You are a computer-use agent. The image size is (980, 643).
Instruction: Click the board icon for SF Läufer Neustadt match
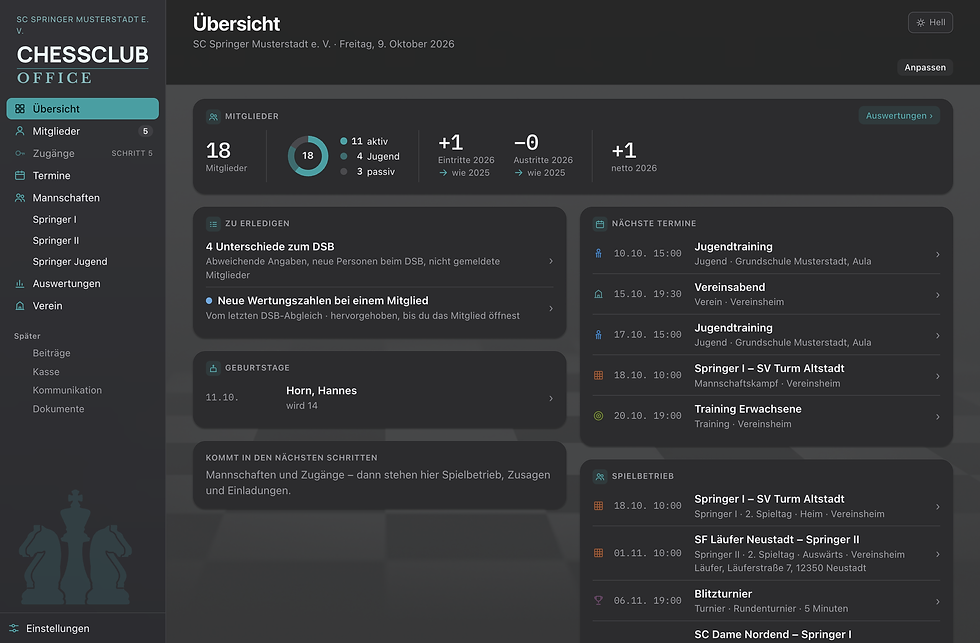pos(598,554)
